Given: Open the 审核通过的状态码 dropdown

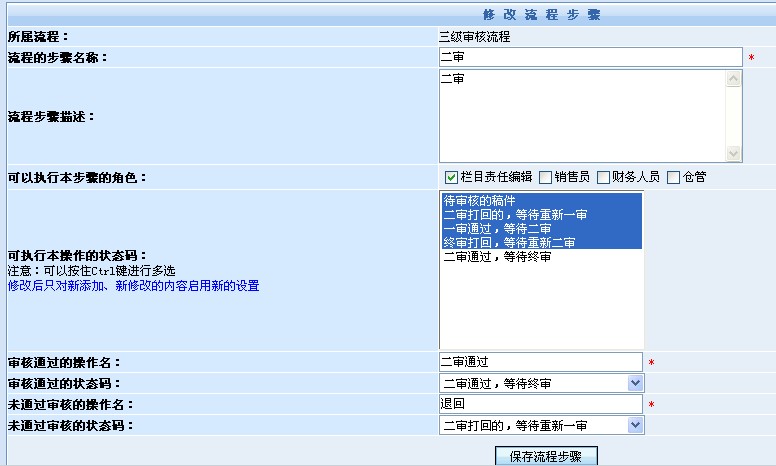Looking at the screenshot, I should click(x=635, y=383).
